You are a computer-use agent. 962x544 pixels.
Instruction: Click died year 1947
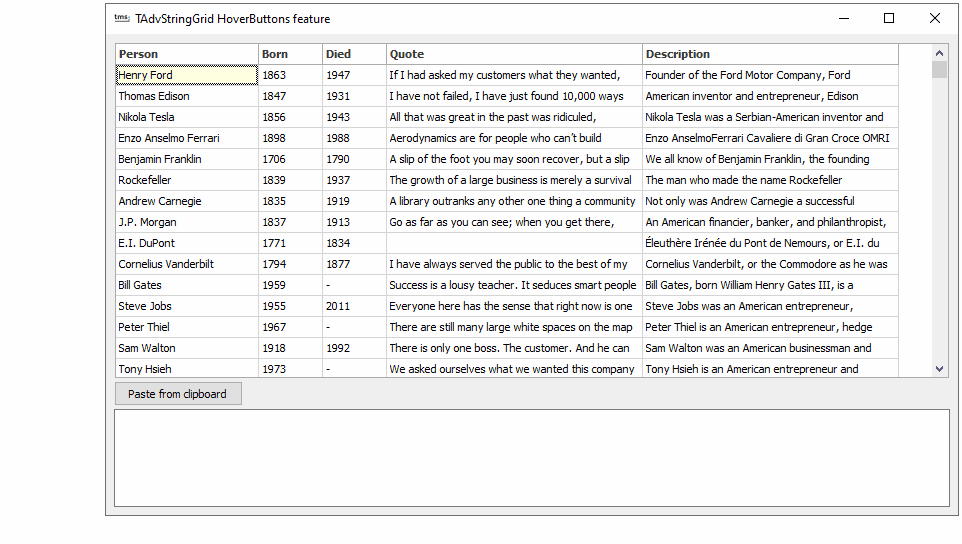[x=354, y=75]
